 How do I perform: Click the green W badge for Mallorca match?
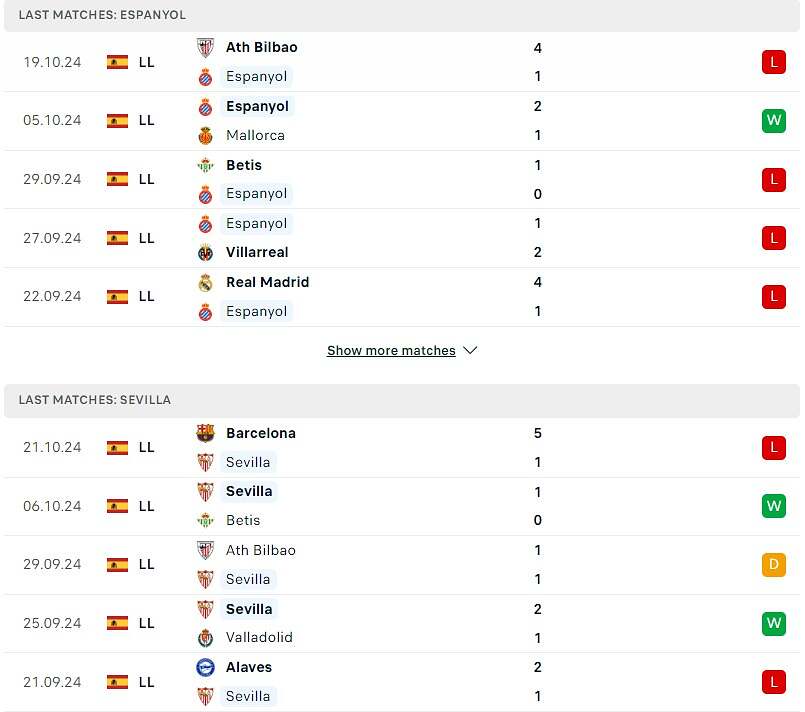(x=773, y=121)
